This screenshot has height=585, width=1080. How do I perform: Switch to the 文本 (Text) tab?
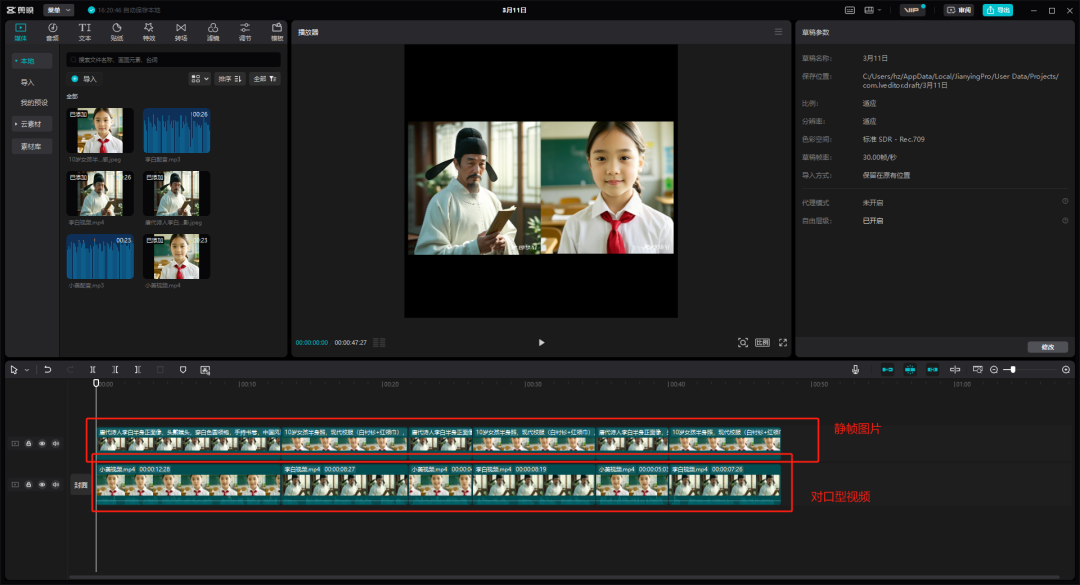point(84,31)
